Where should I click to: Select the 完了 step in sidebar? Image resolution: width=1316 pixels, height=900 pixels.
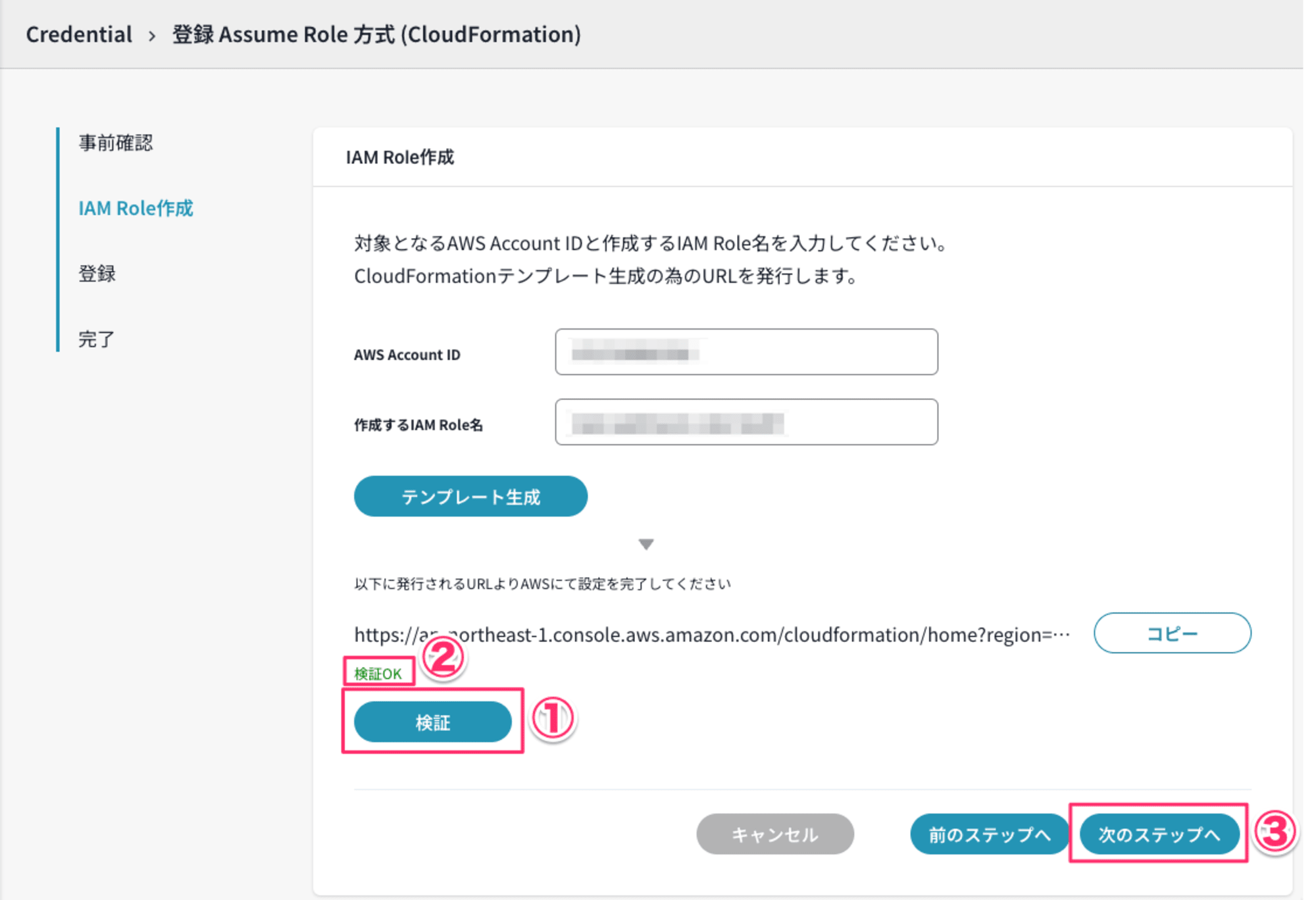tap(96, 339)
